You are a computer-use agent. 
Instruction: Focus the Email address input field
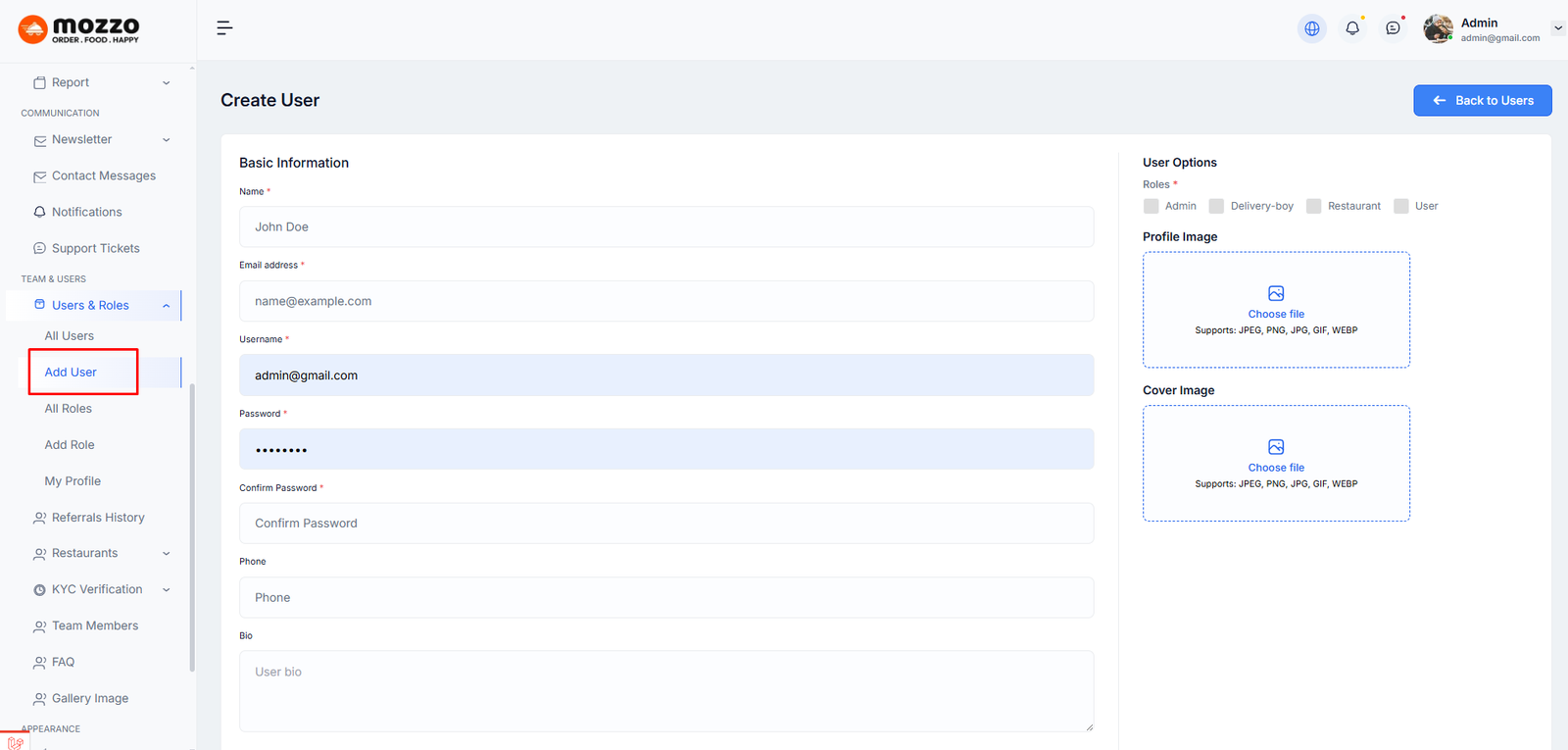click(666, 301)
